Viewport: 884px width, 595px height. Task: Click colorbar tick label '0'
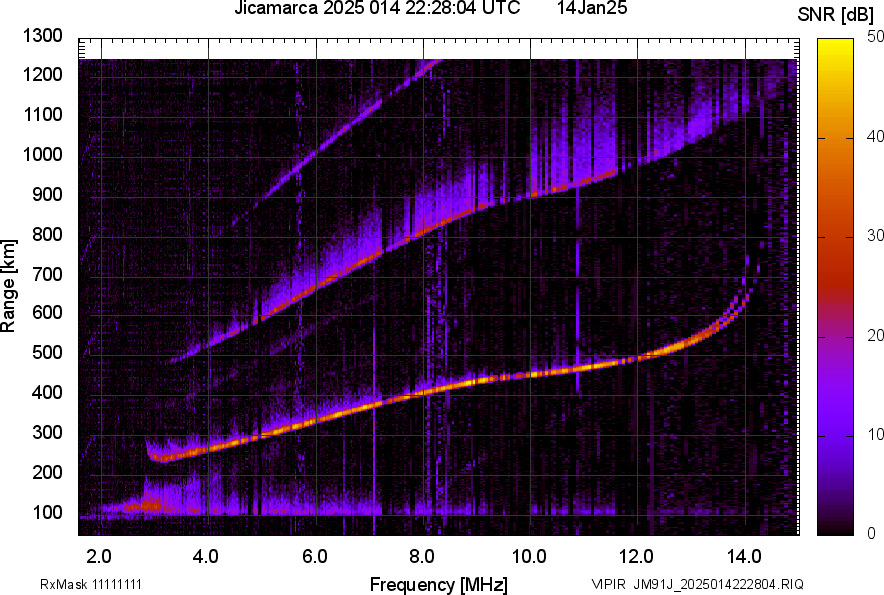(872, 533)
